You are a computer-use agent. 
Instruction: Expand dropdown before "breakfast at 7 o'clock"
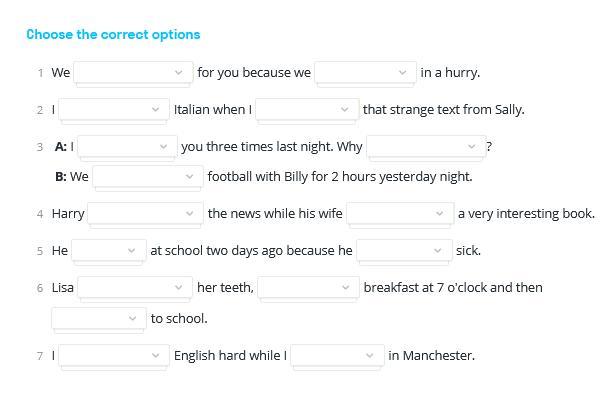308,287
